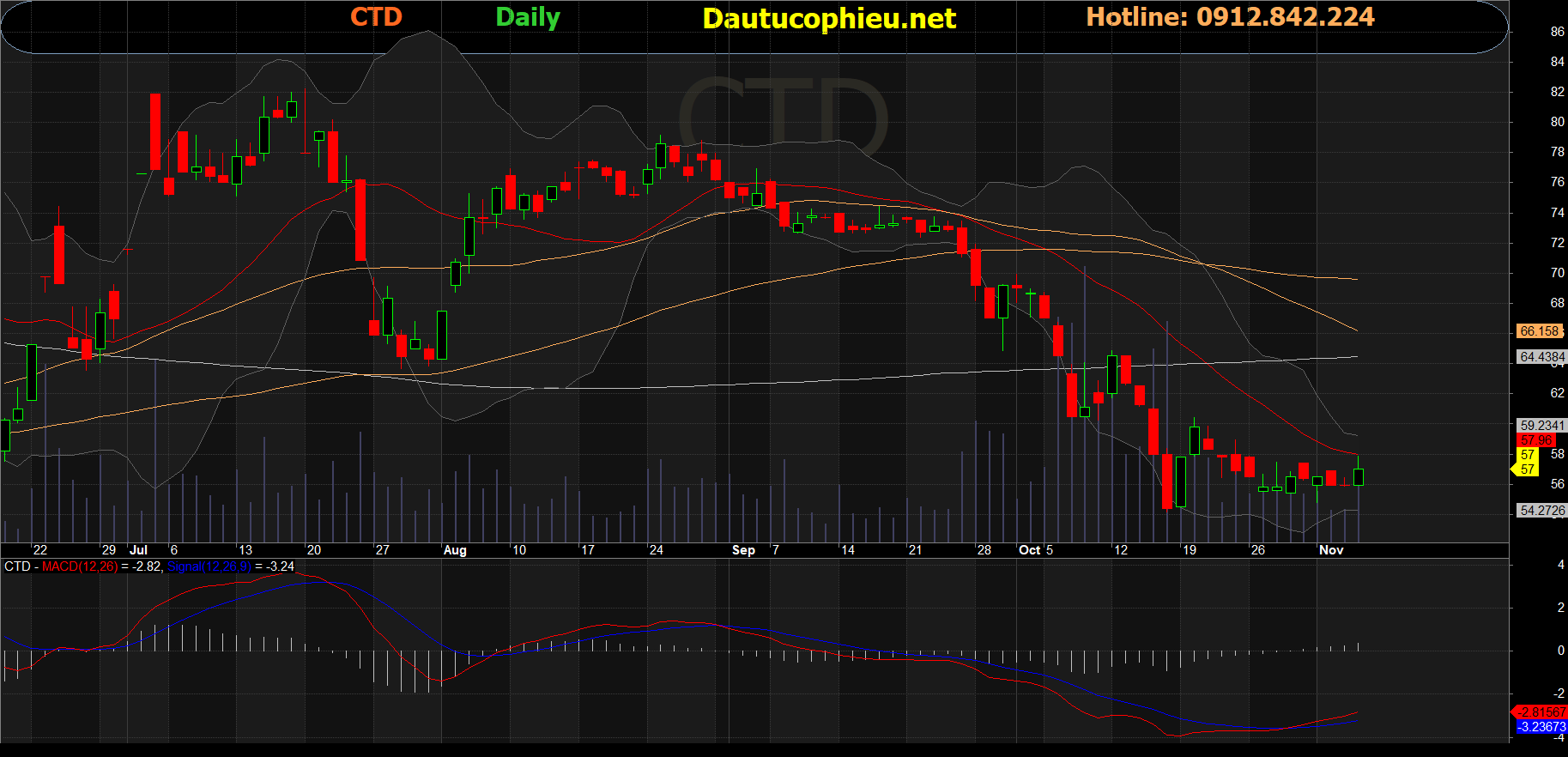The image size is (1568, 757).
Task: Open the Dautucophieu.net link
Action: (828, 19)
